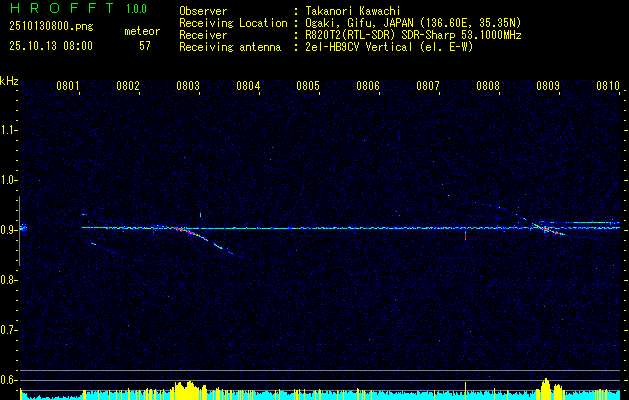
Task: Click the 0801 time marker
Action: tap(67, 86)
